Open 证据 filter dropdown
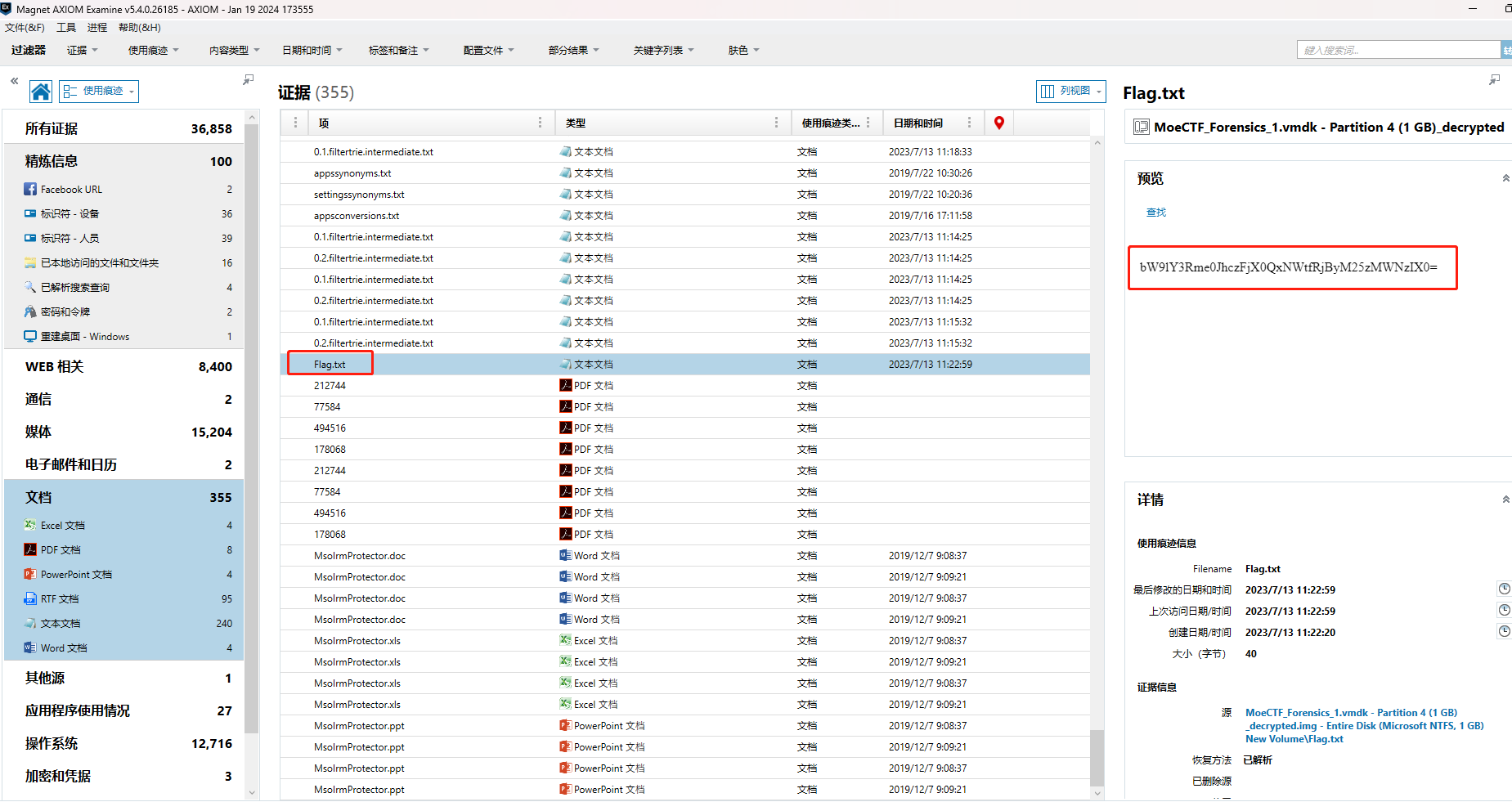1512x802 pixels. pos(83,50)
